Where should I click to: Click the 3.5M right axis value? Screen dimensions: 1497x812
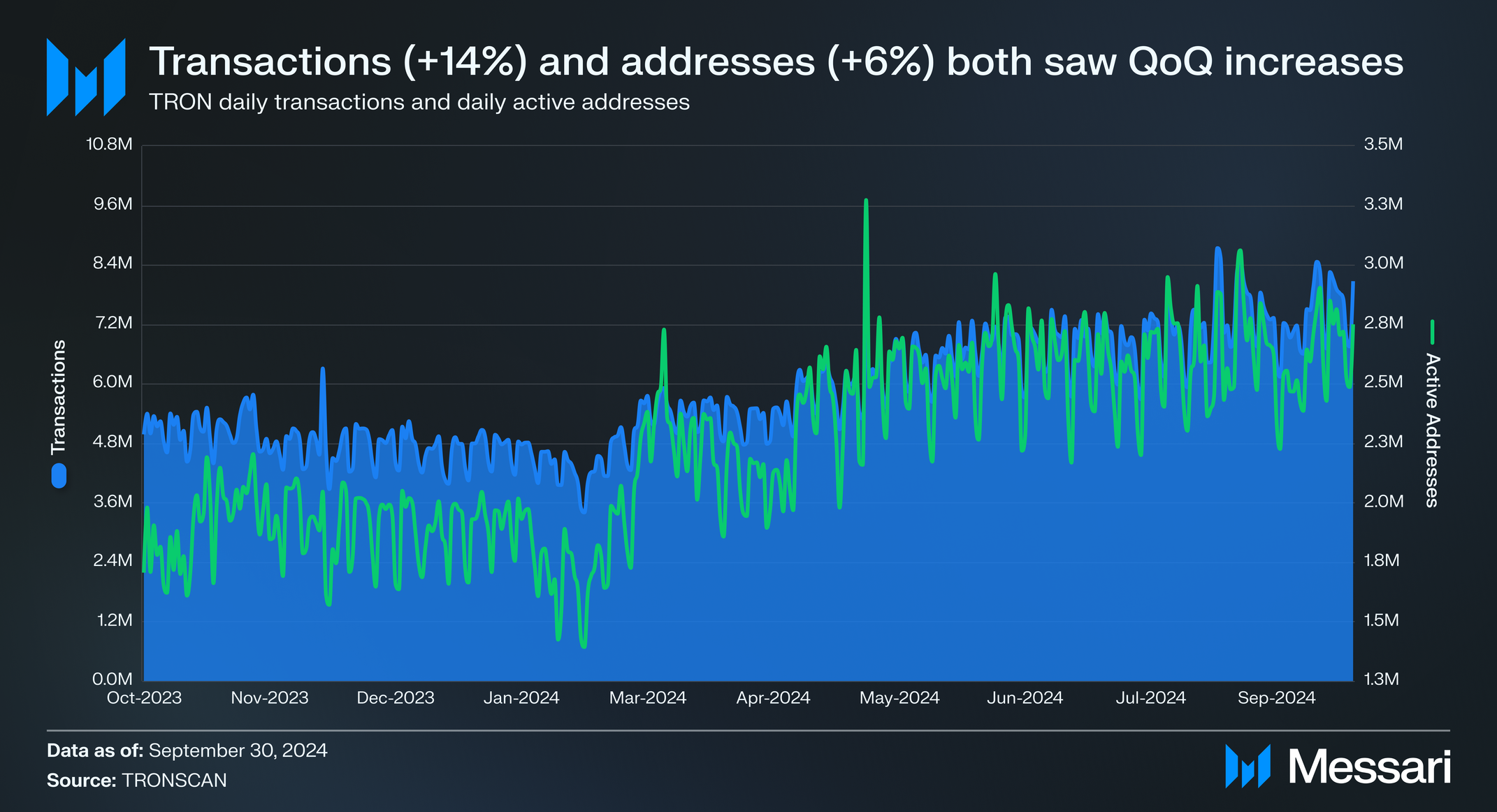[x=1383, y=145]
